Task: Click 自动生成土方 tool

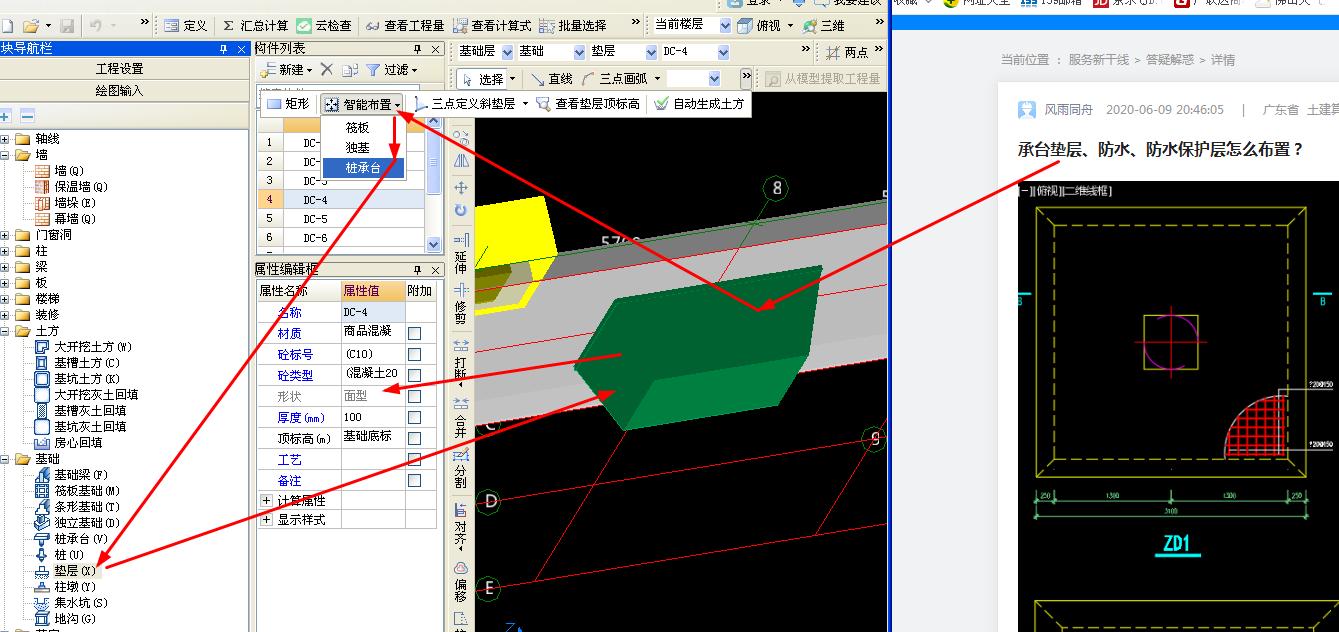Action: click(699, 103)
